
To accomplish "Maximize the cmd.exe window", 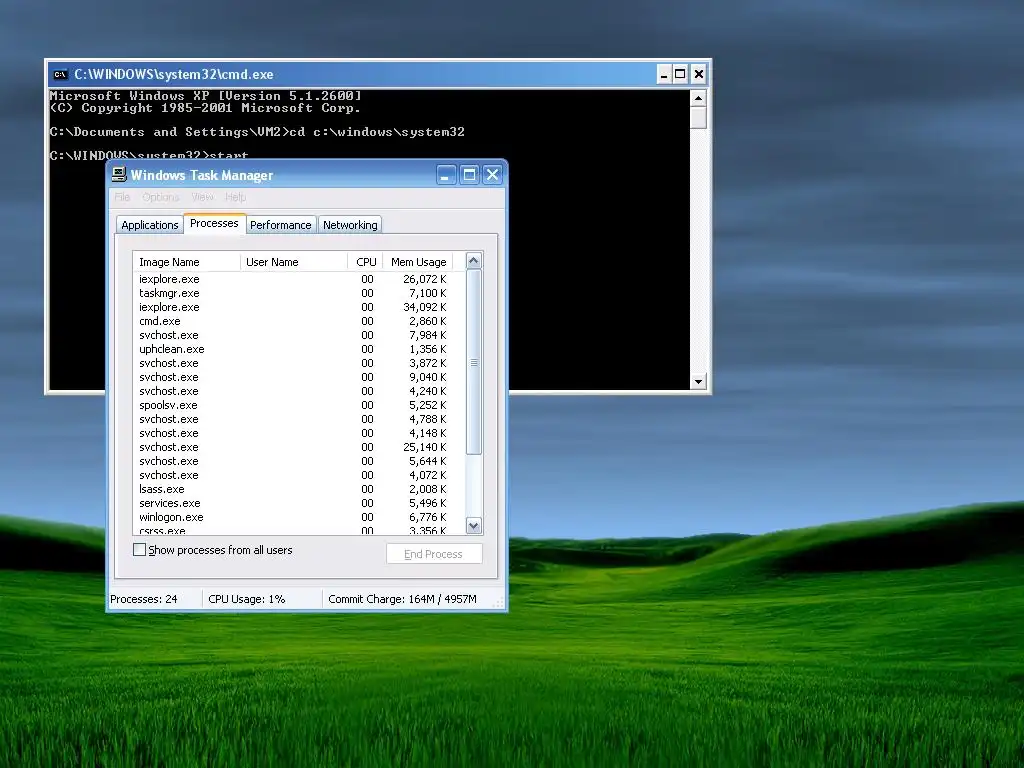I will [x=680, y=74].
